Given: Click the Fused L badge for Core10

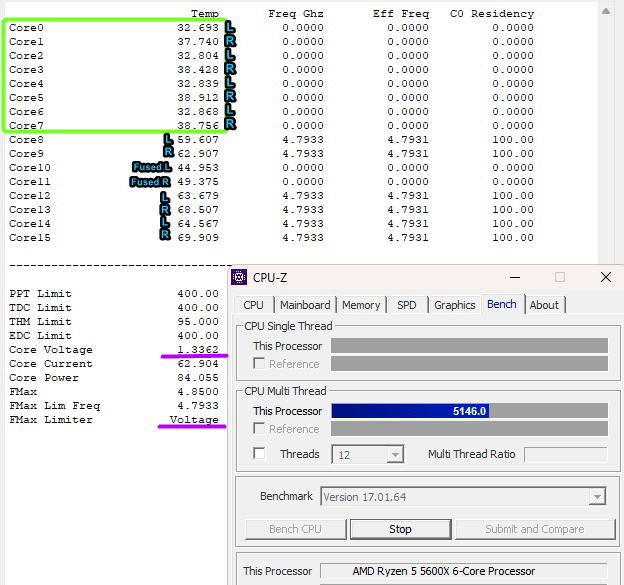Looking at the screenshot, I should [152, 167].
